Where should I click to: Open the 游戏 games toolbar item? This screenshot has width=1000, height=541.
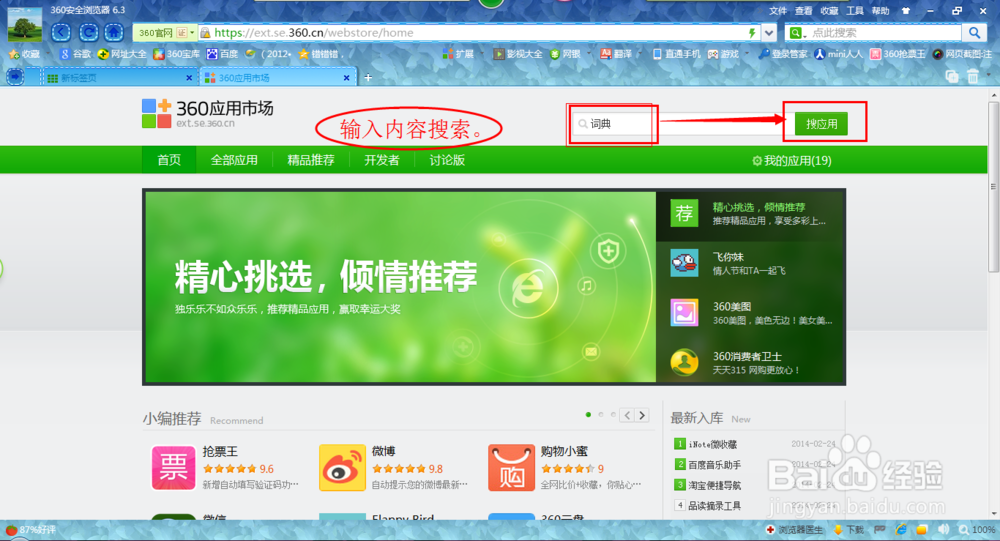pos(723,54)
